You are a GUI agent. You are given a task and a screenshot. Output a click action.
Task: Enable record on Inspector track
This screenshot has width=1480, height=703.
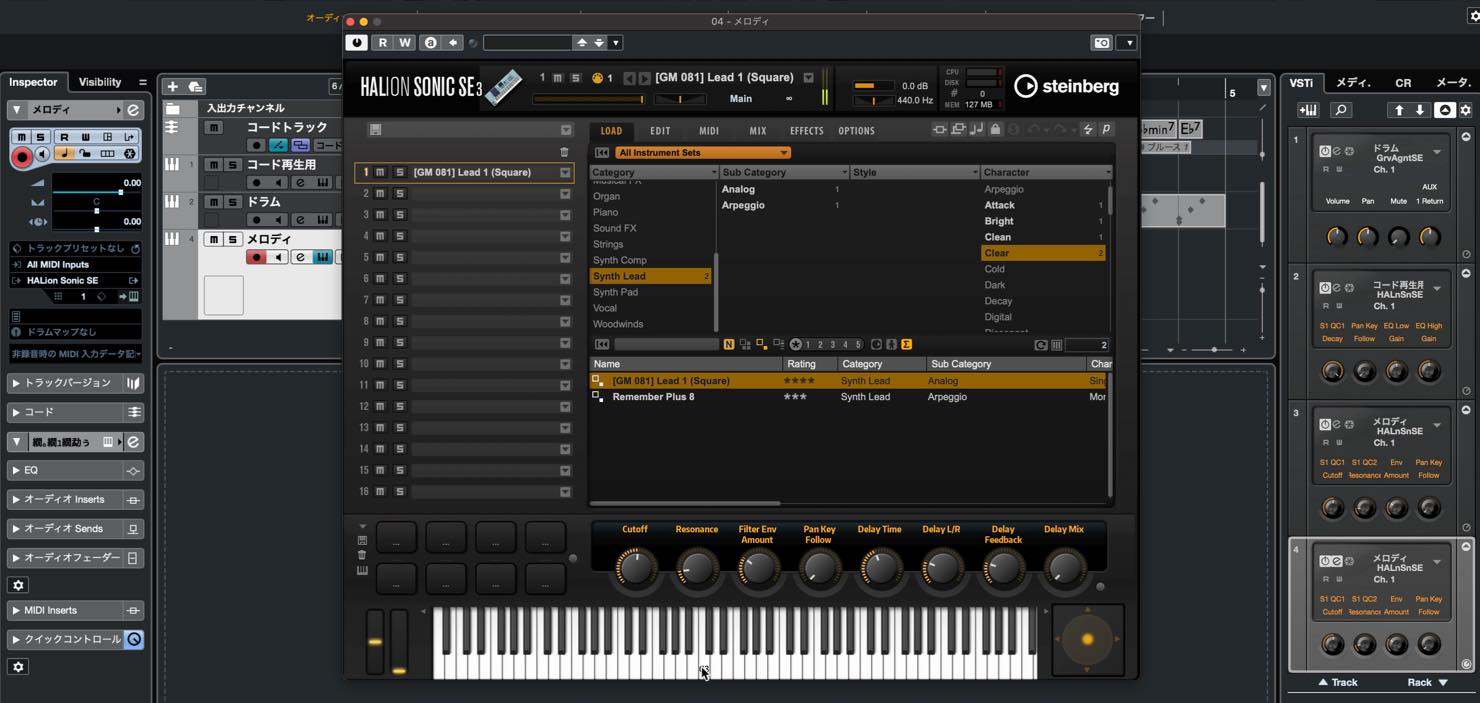tap(22, 157)
